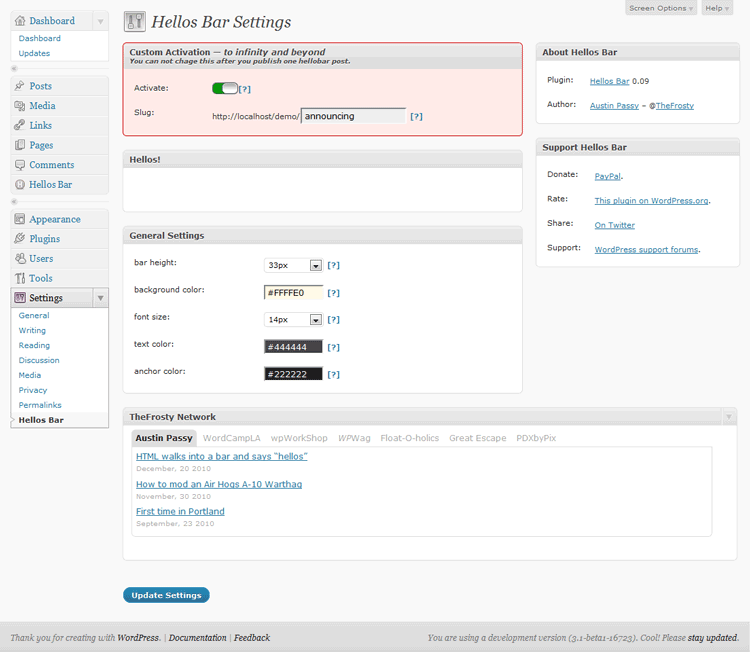Collapse TheFrosty Network panel arrow
This screenshot has width=750, height=652.
point(728,417)
